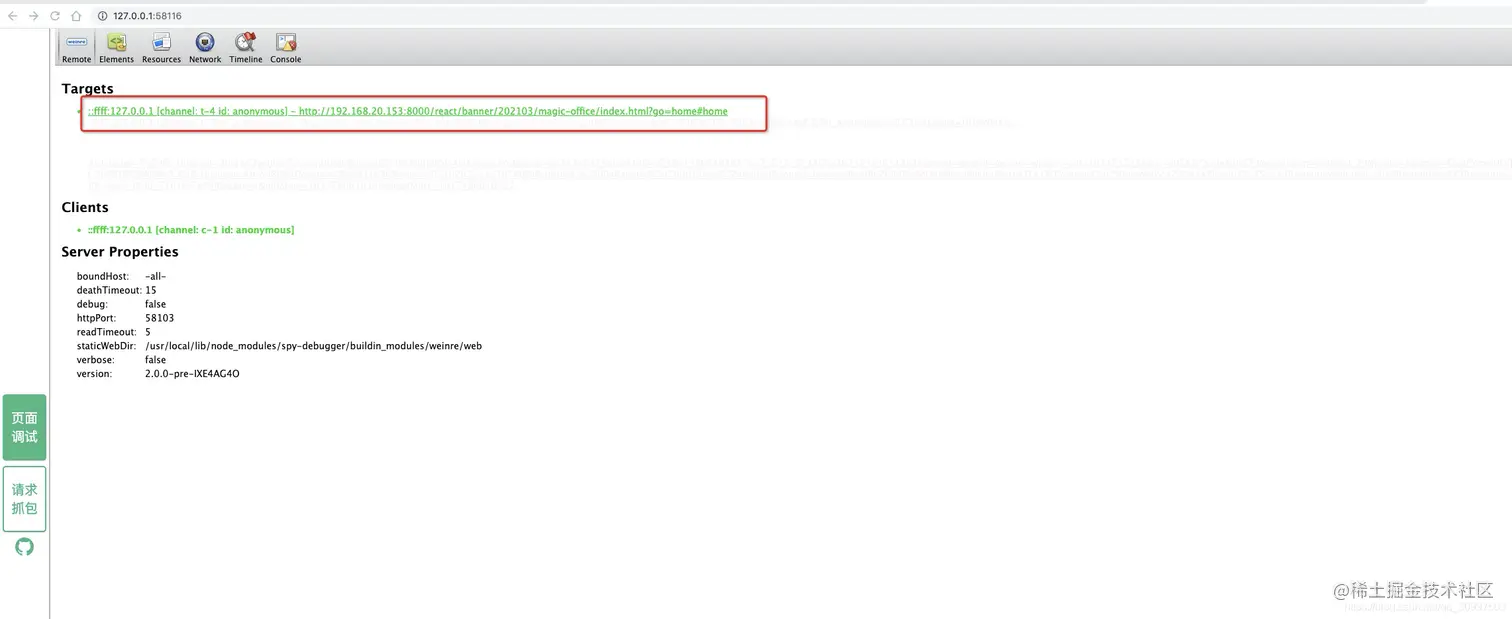Click the site info icon in address bar
This screenshot has height=619, width=1512.
[x=103, y=16]
